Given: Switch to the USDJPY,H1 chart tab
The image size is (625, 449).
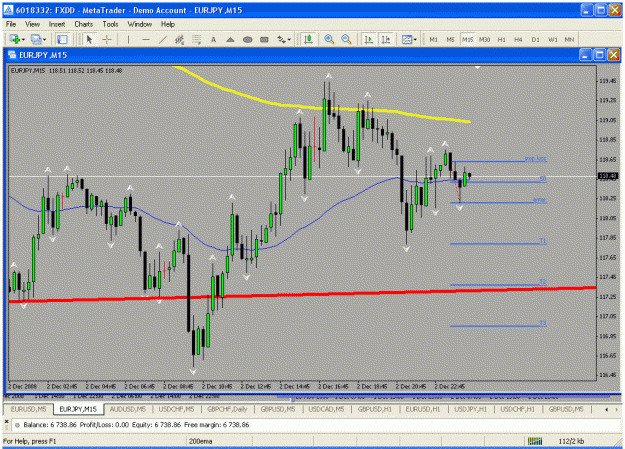Looking at the screenshot, I should click(470, 409).
